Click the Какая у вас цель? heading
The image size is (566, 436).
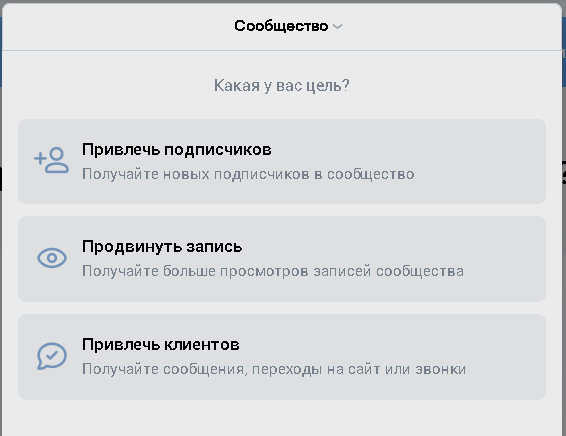tap(282, 86)
